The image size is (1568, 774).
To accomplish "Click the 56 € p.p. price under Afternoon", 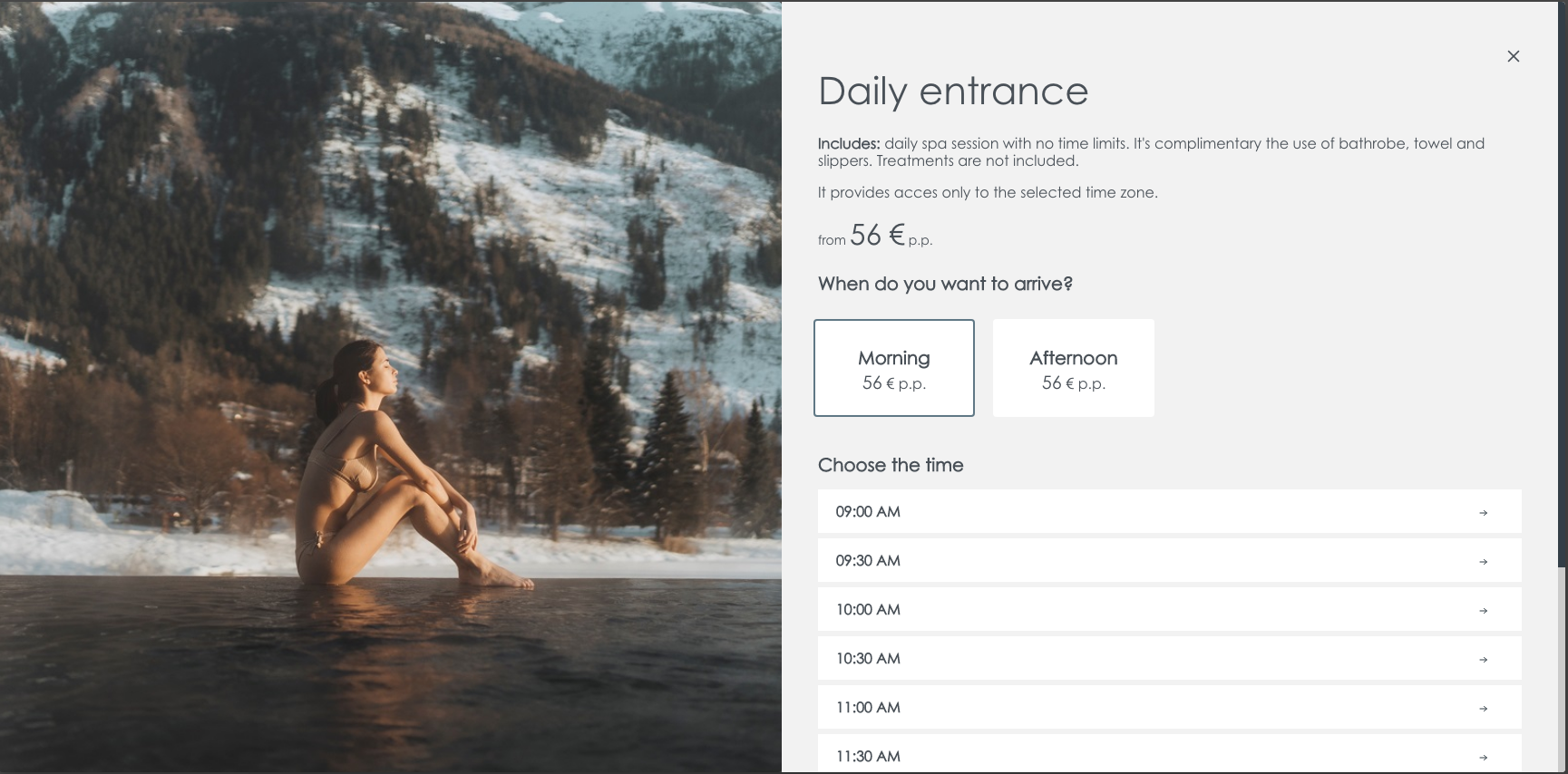I will click(x=1074, y=383).
